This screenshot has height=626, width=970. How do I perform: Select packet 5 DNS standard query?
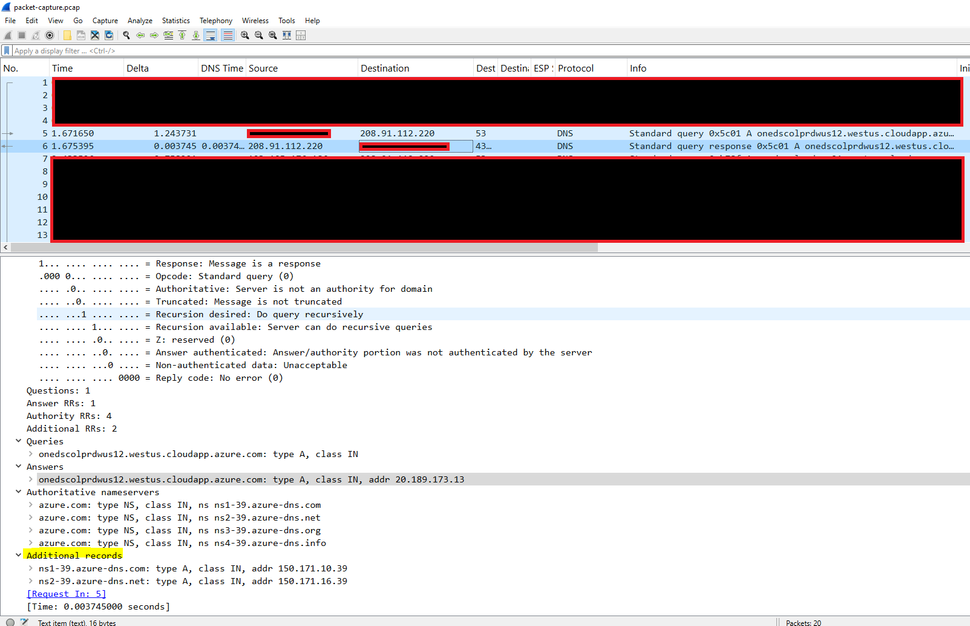click(x=485, y=133)
